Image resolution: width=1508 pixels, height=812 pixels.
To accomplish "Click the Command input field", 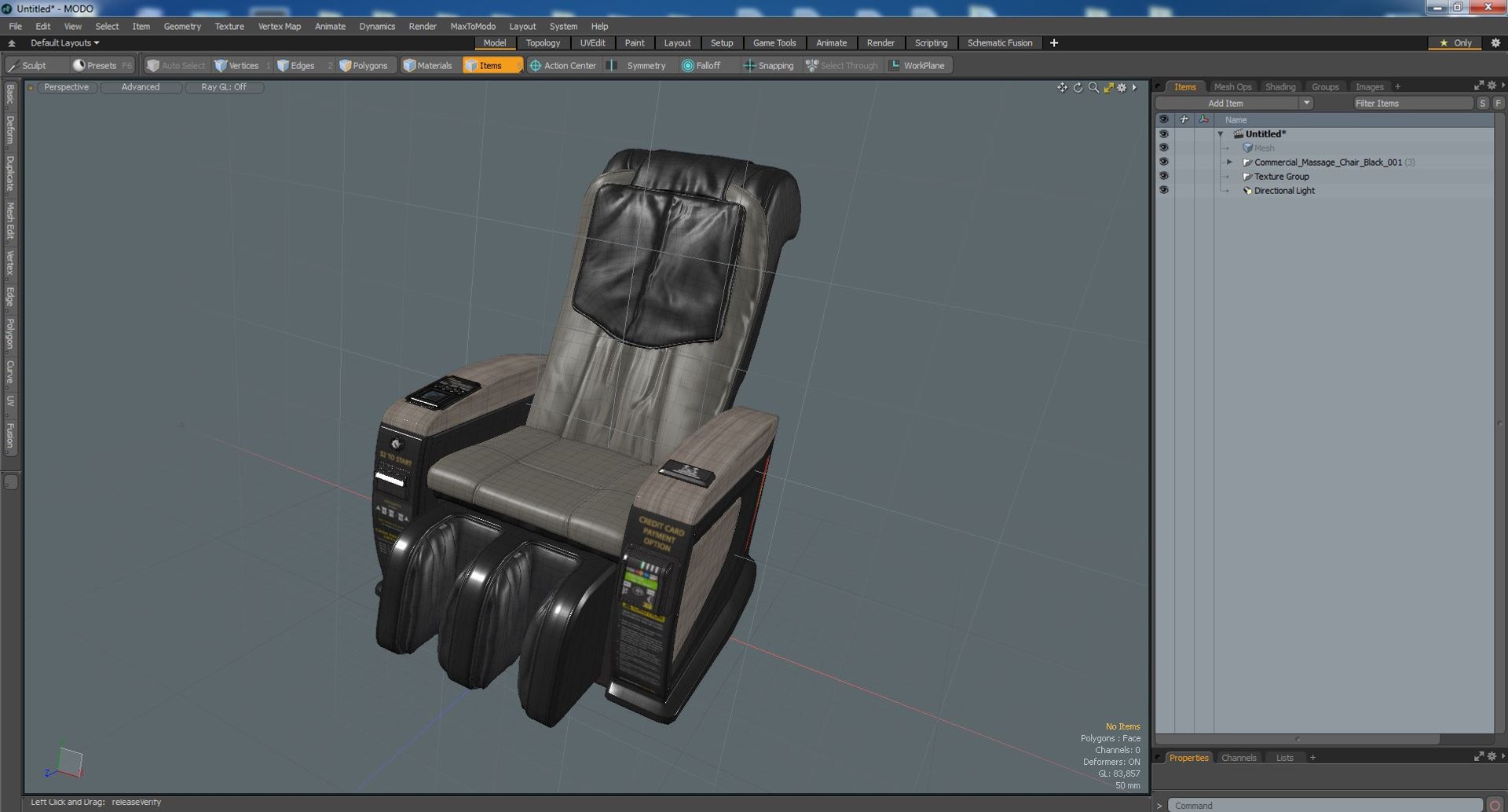I will 1324,805.
